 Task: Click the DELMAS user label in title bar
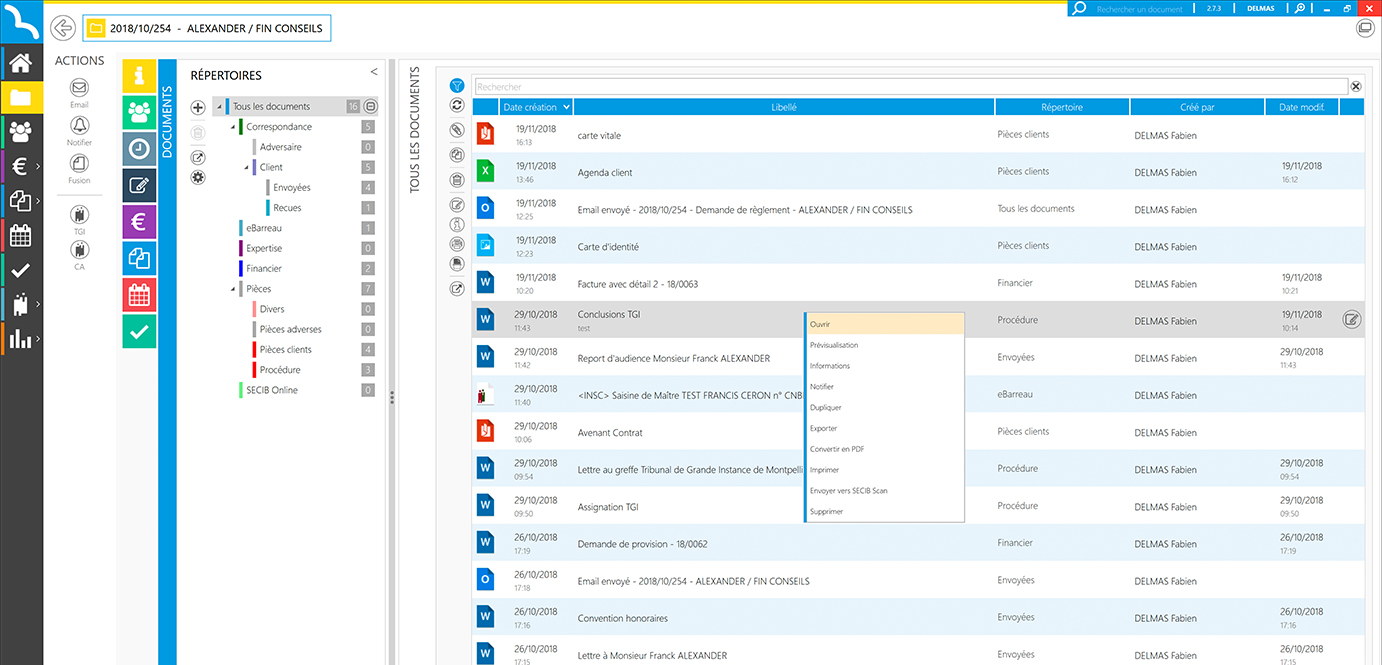coord(1259,8)
